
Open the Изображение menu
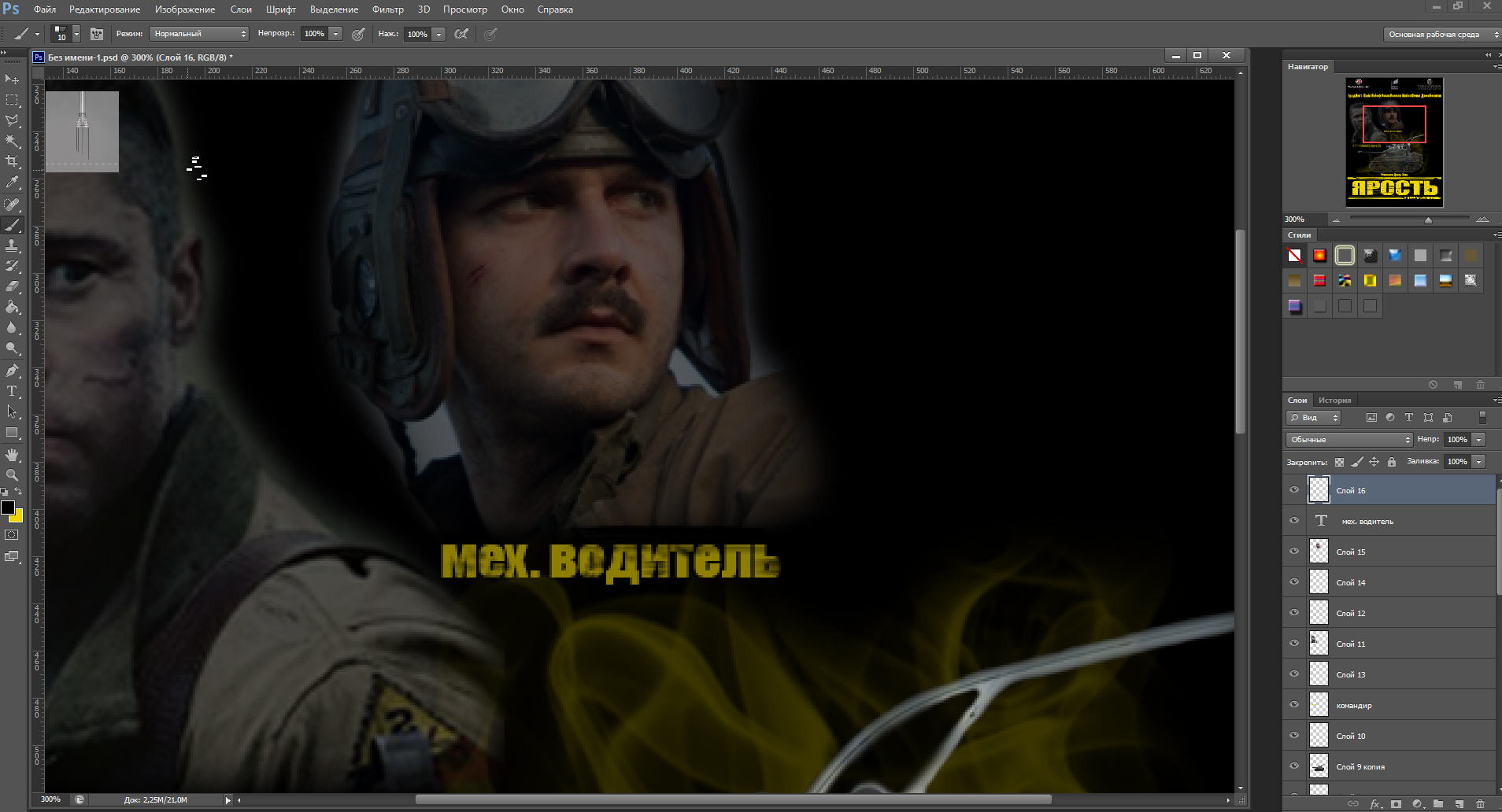185,9
